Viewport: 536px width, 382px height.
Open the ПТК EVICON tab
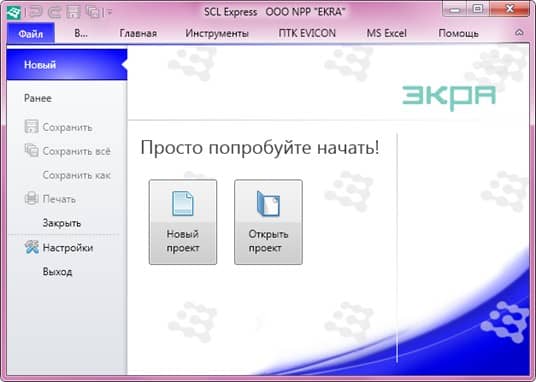point(307,34)
